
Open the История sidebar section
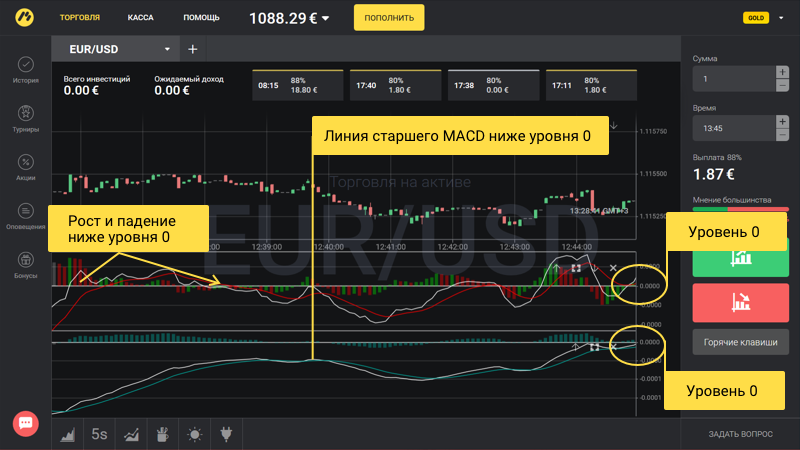26,70
